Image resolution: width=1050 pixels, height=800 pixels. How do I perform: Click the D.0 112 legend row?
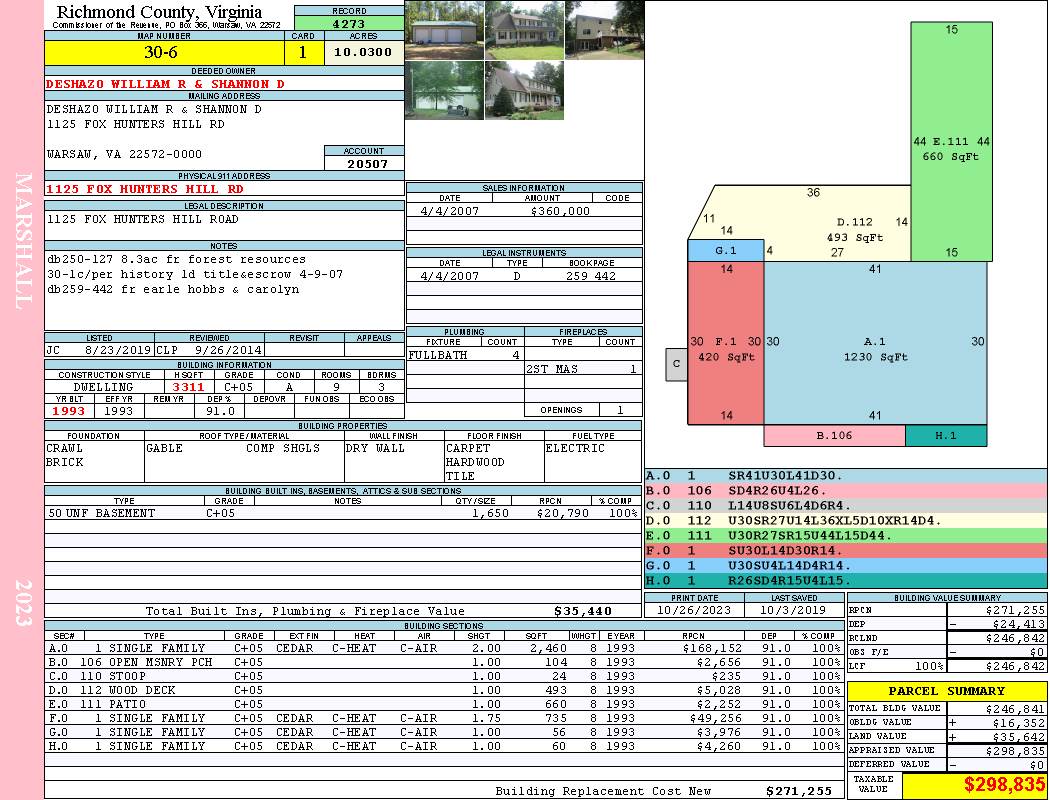(x=845, y=520)
